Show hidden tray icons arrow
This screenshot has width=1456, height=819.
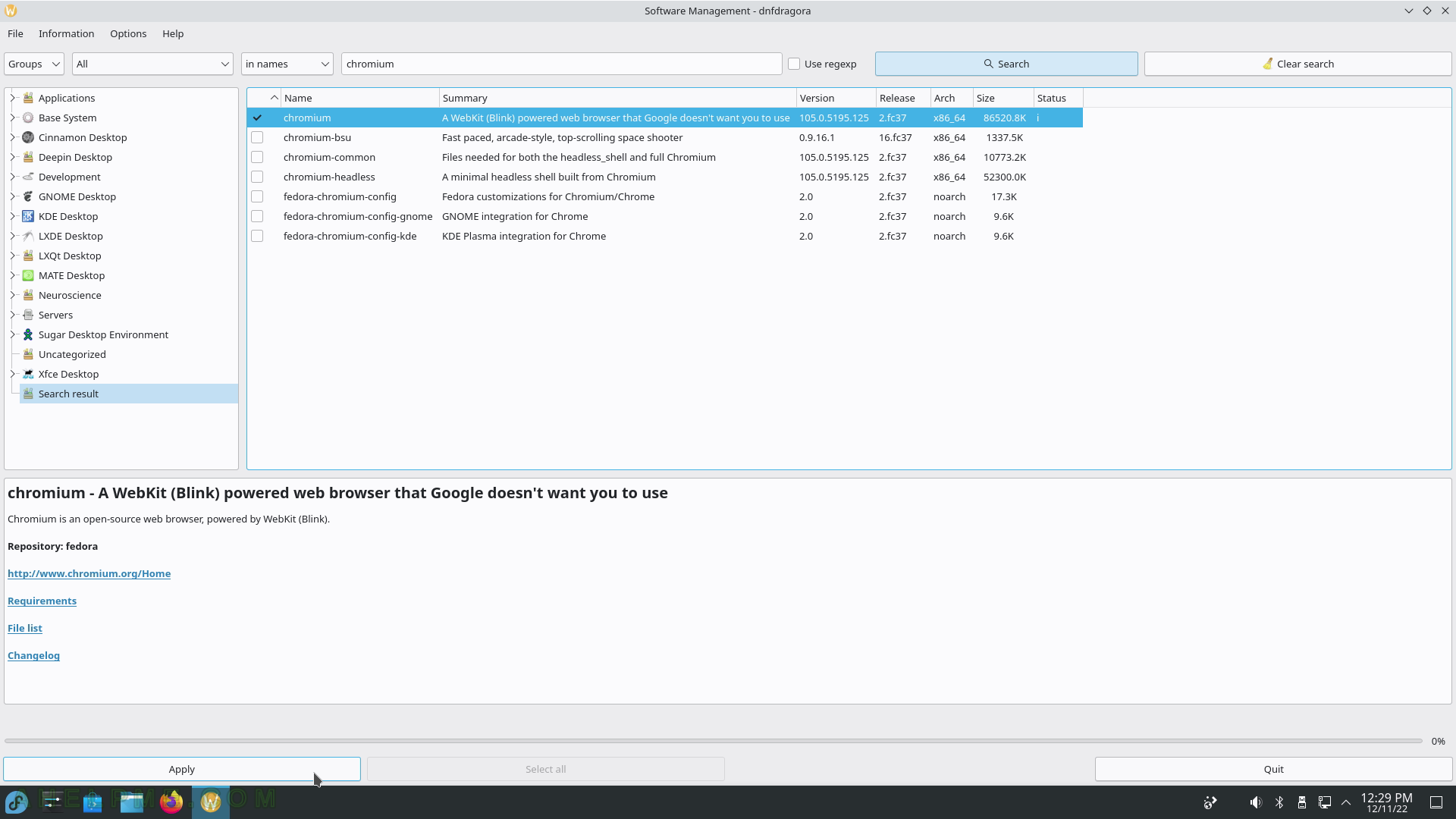coord(1346,802)
